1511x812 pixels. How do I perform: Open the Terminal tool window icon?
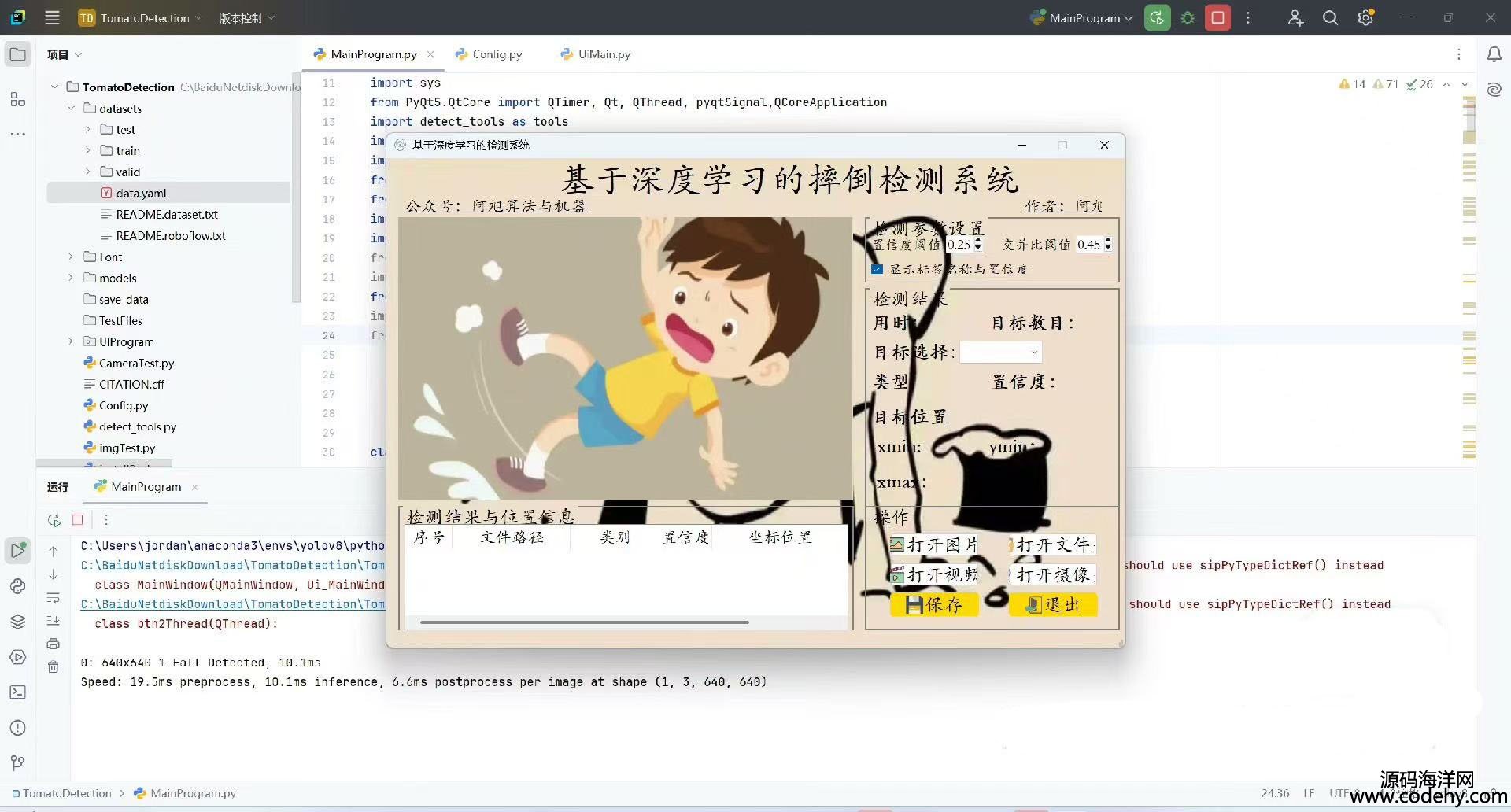coord(17,692)
